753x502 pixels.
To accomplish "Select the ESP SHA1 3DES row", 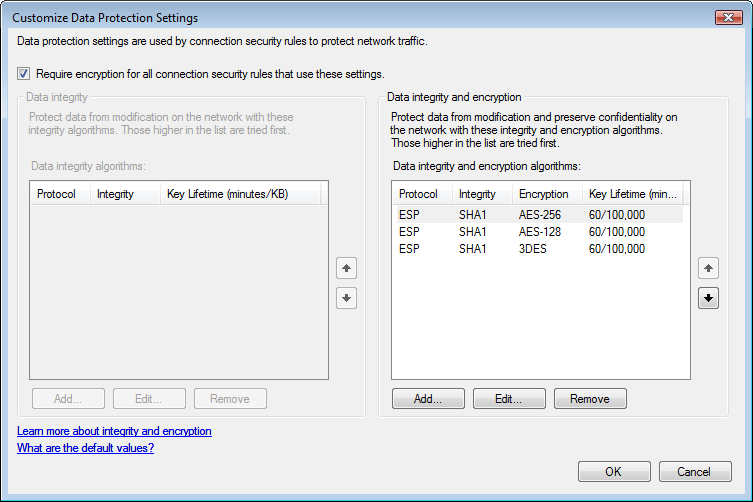I will point(538,248).
